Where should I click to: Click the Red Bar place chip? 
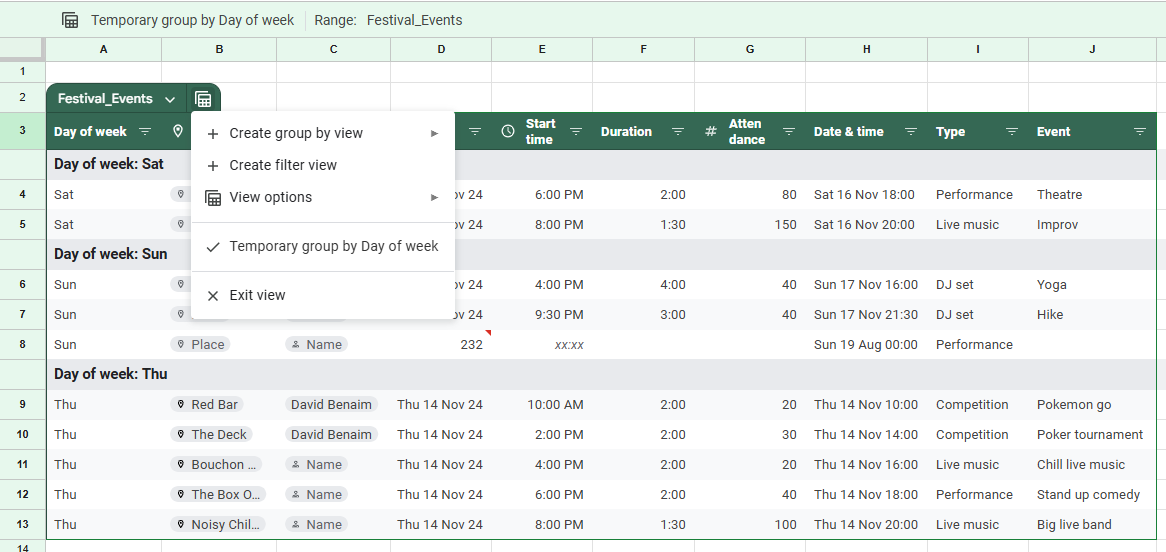pyautogui.click(x=207, y=405)
